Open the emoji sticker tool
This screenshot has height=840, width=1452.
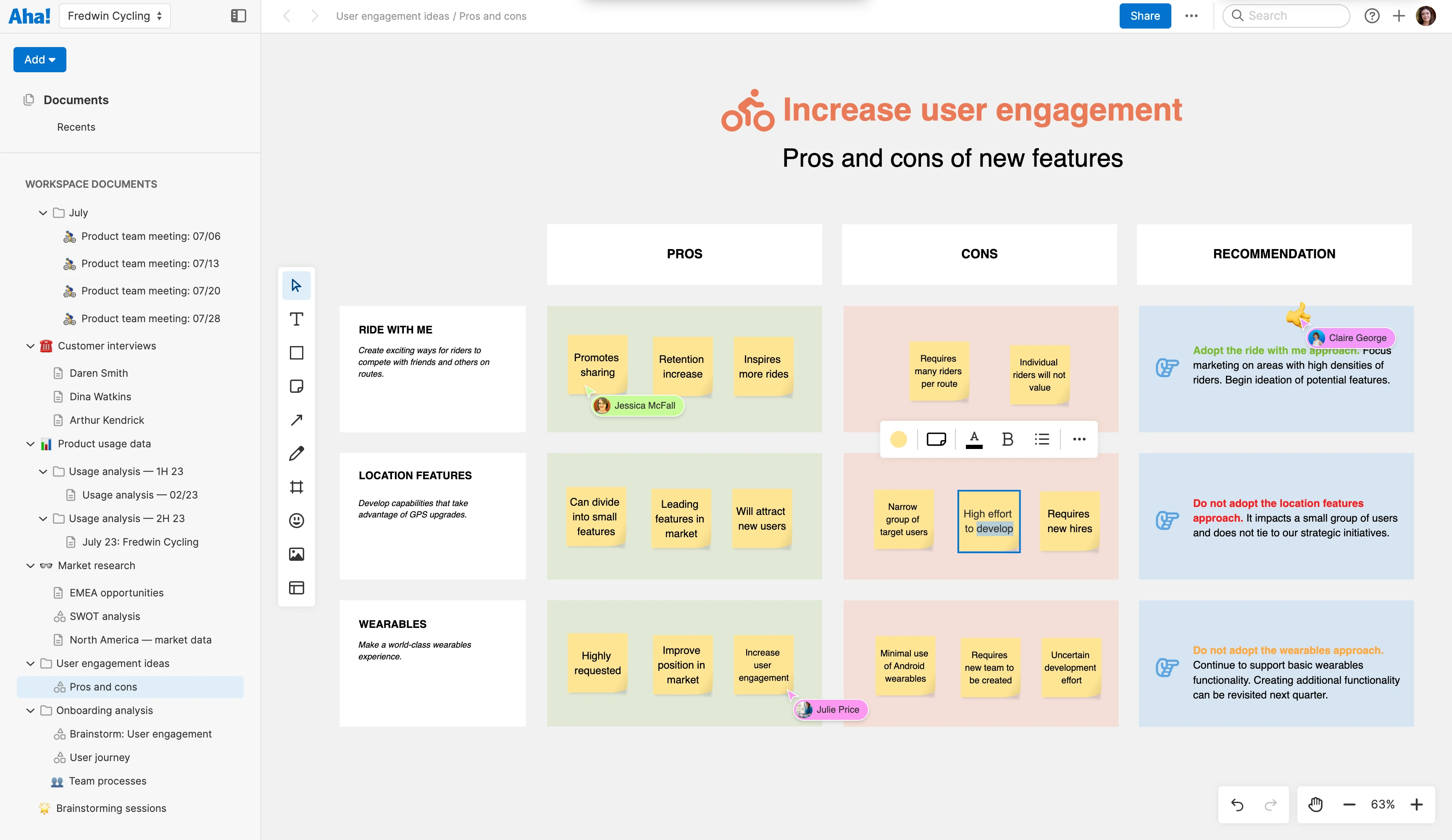296,521
